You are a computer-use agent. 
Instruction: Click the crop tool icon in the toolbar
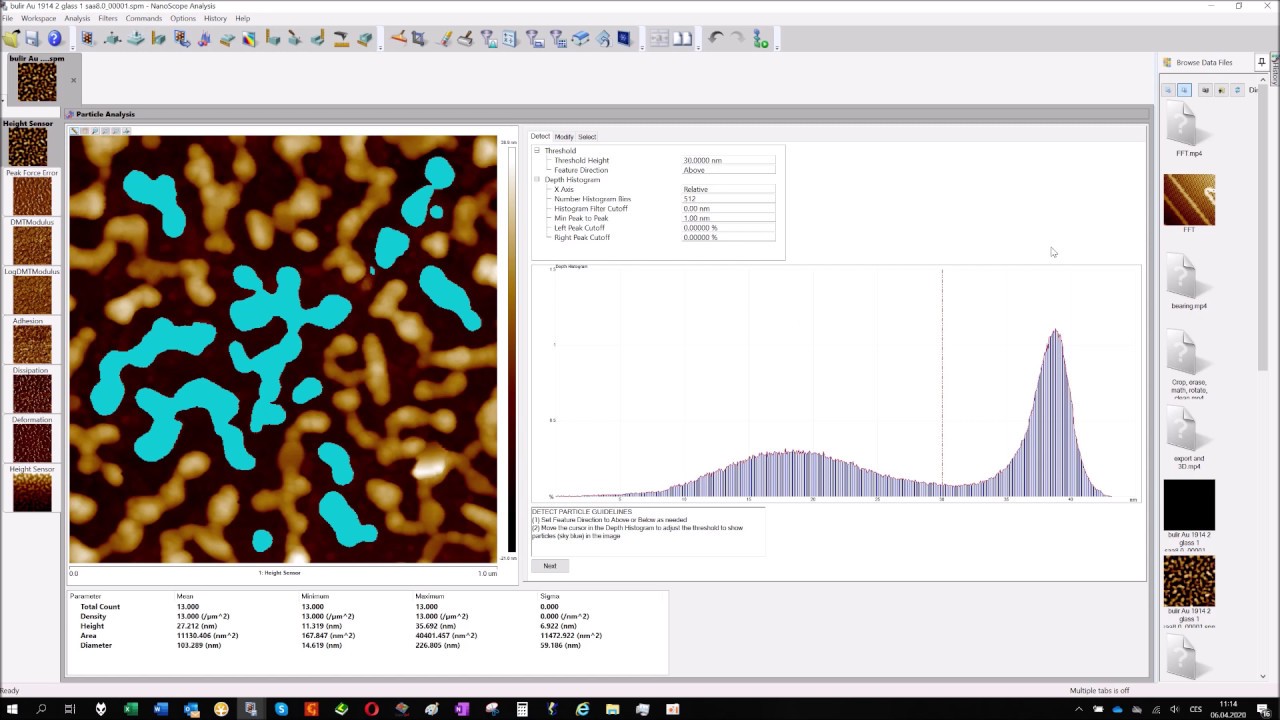[x=417, y=39]
